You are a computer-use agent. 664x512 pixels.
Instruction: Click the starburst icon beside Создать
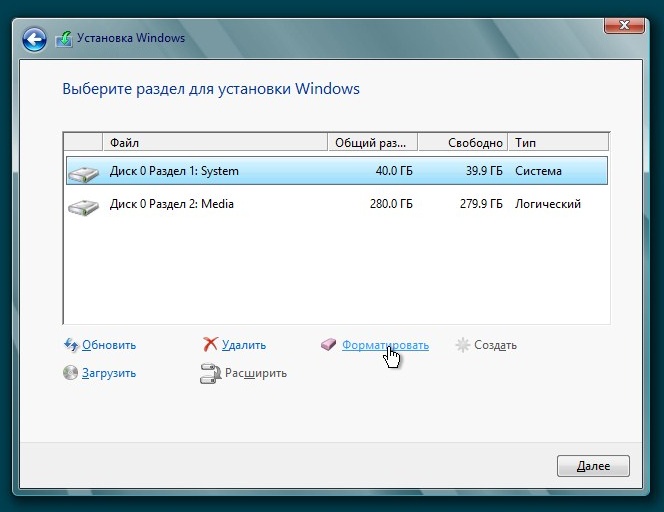[462, 345]
